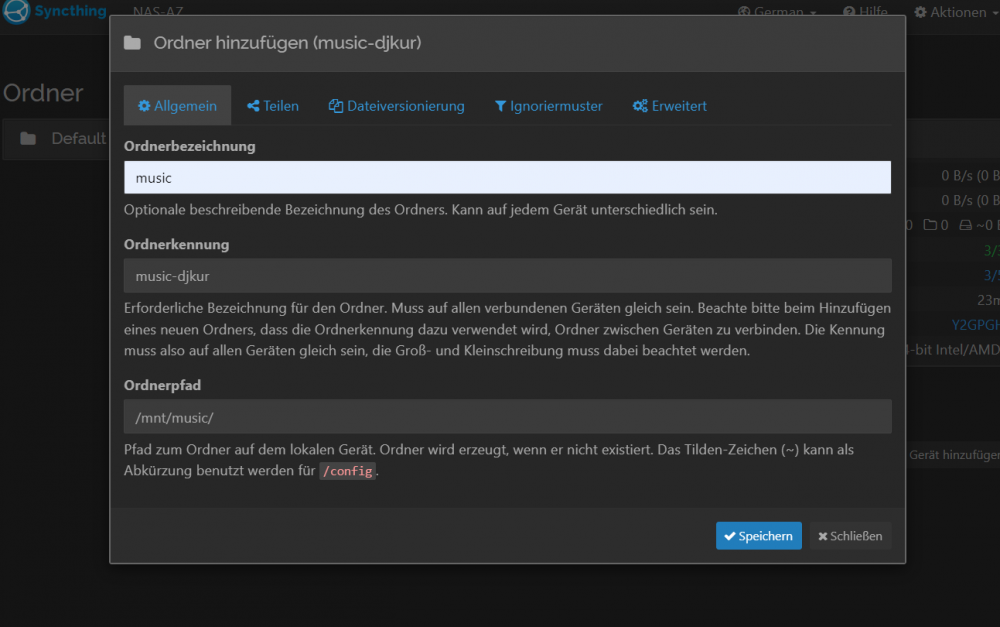Click the Syncthing logo icon
The width and height of the screenshot is (1000, 627).
coord(17,11)
